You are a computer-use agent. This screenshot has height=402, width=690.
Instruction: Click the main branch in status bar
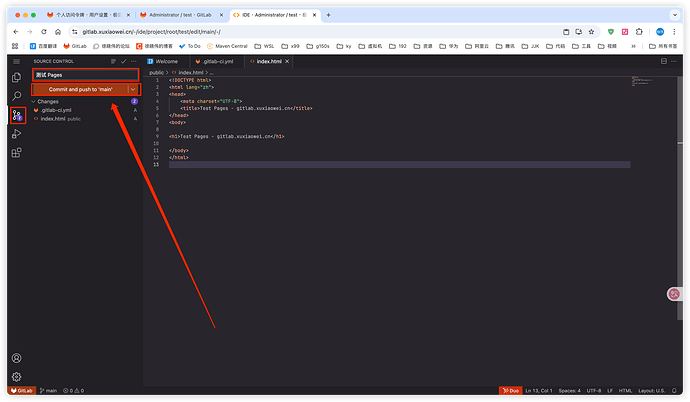pos(47,390)
